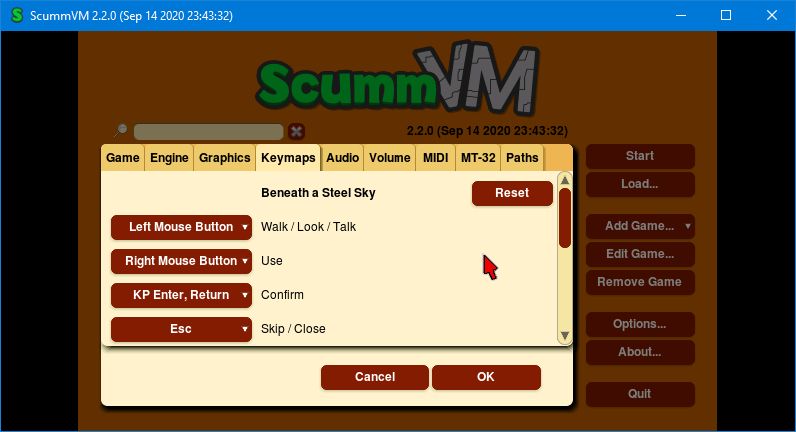Close the ScummVM window

pyautogui.click(x=772, y=15)
